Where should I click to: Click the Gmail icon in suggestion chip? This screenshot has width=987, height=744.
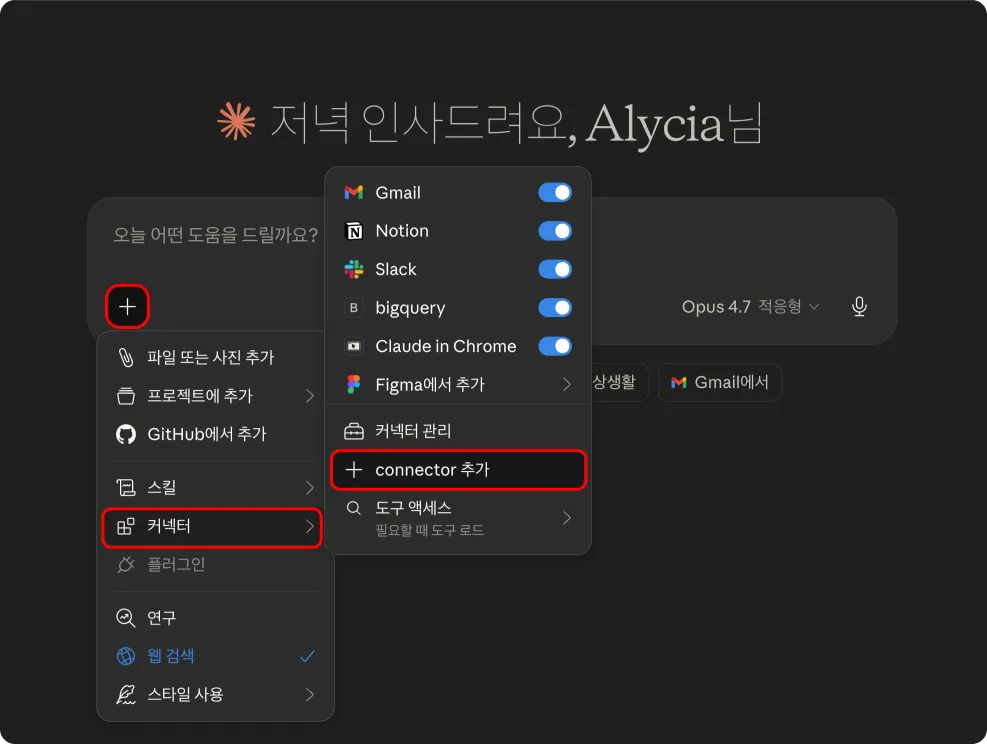point(679,382)
